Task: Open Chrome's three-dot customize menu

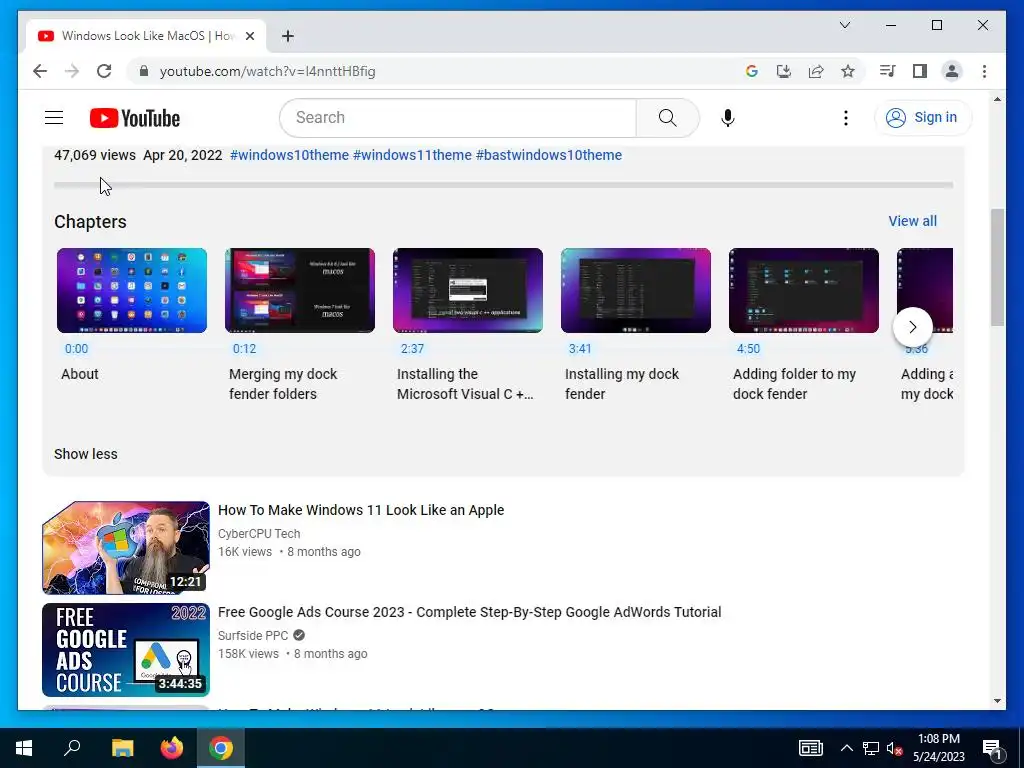Action: click(984, 71)
